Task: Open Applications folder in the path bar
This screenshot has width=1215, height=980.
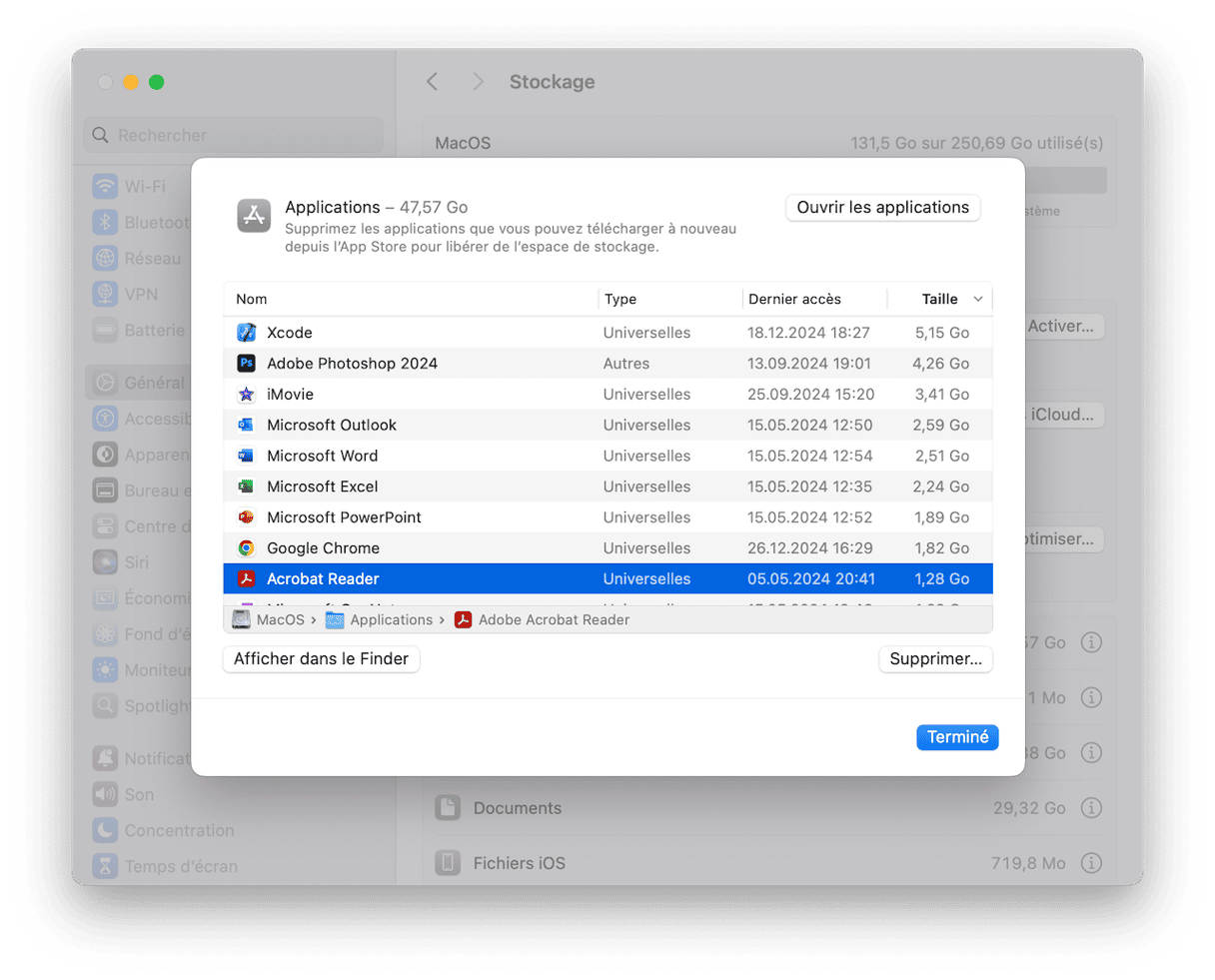Action: [391, 619]
